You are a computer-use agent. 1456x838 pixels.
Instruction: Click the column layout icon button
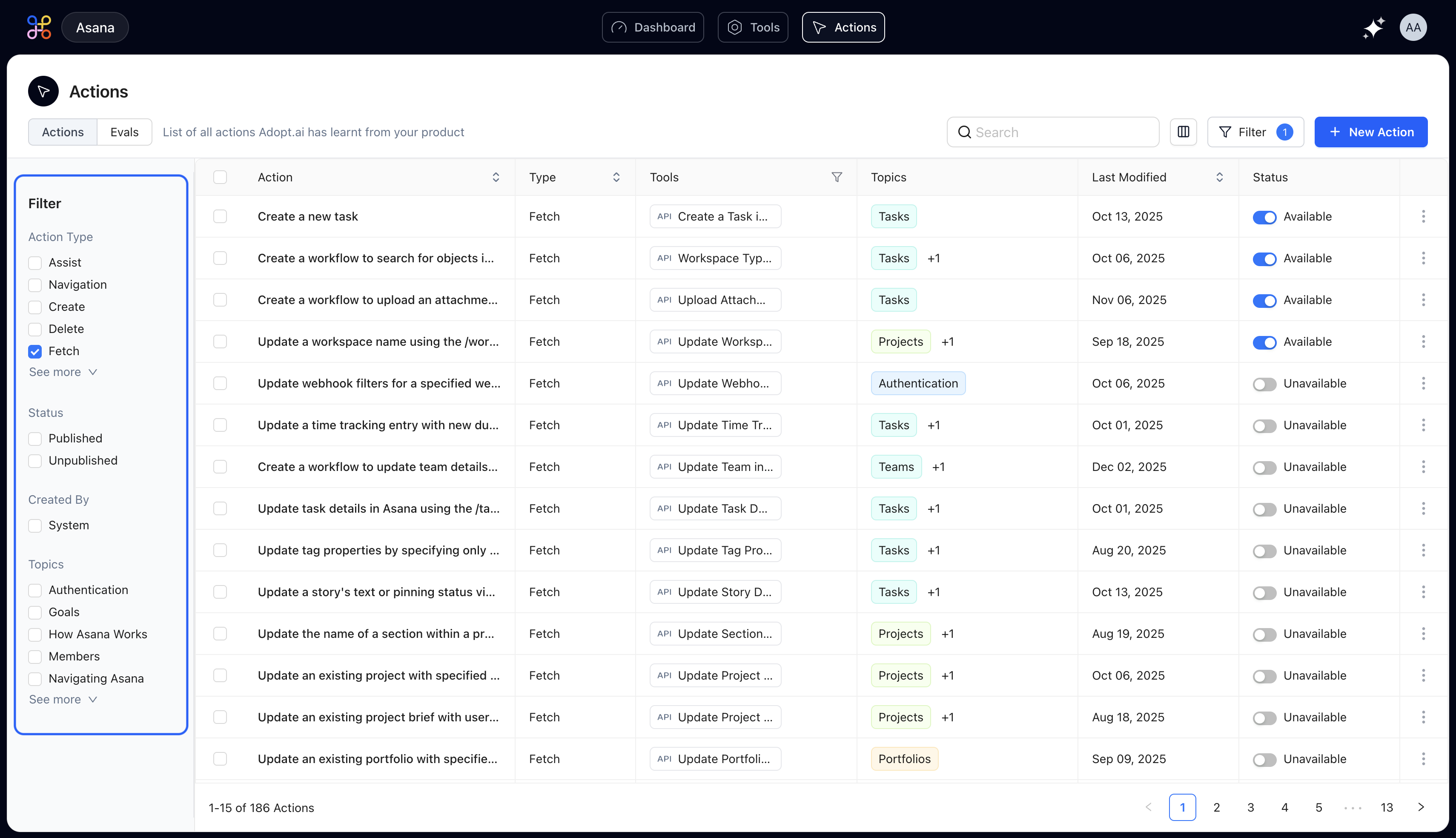[x=1183, y=132]
